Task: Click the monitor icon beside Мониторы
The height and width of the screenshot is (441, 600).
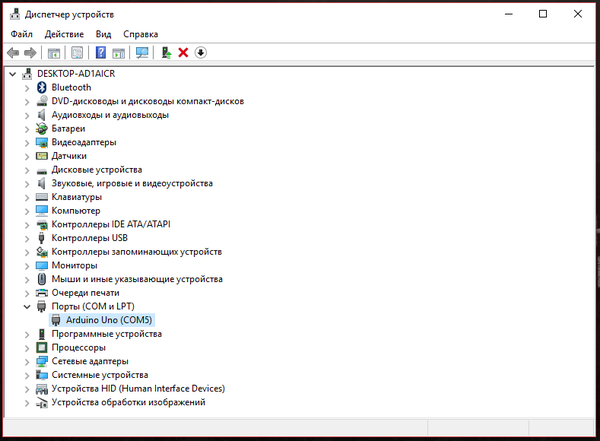Action: click(42, 265)
